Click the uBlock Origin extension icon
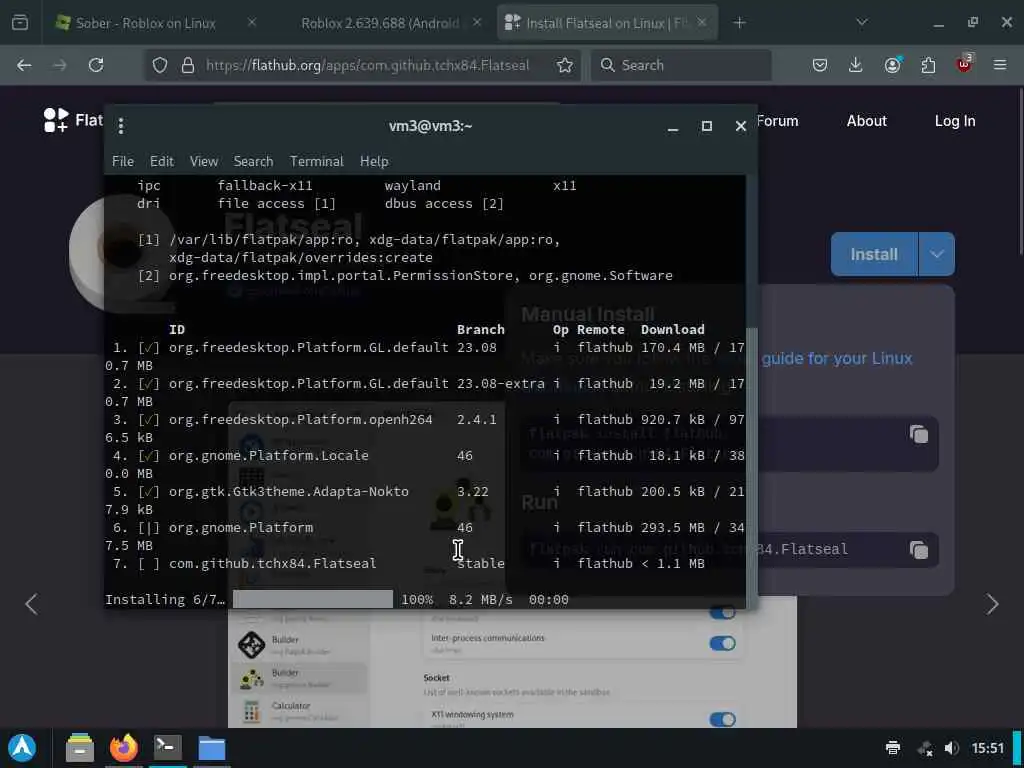The width and height of the screenshot is (1024, 768). [x=964, y=64]
